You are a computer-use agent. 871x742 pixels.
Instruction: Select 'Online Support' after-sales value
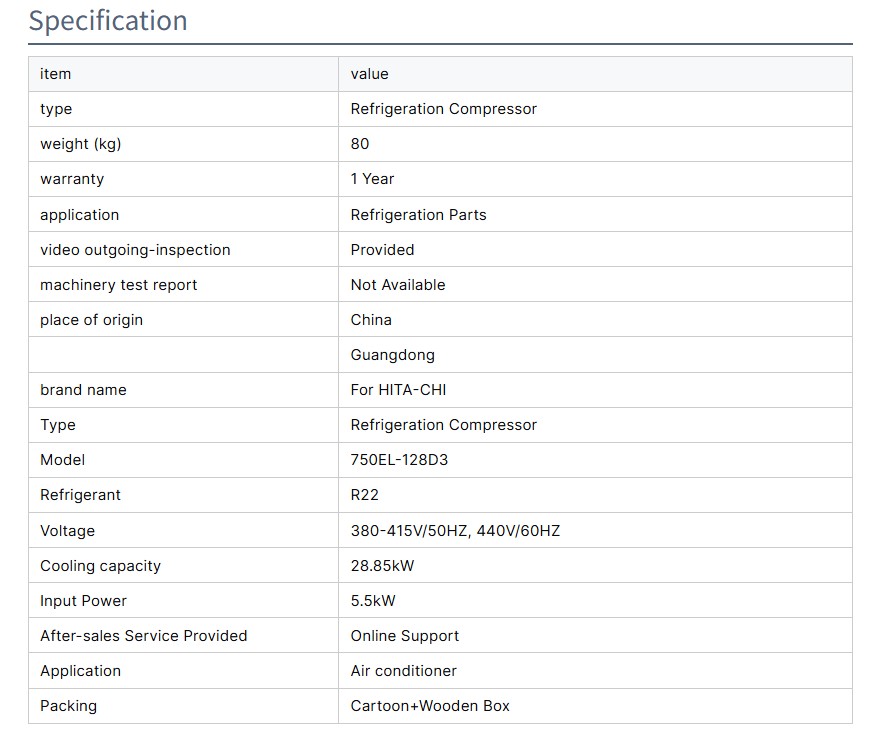click(405, 636)
